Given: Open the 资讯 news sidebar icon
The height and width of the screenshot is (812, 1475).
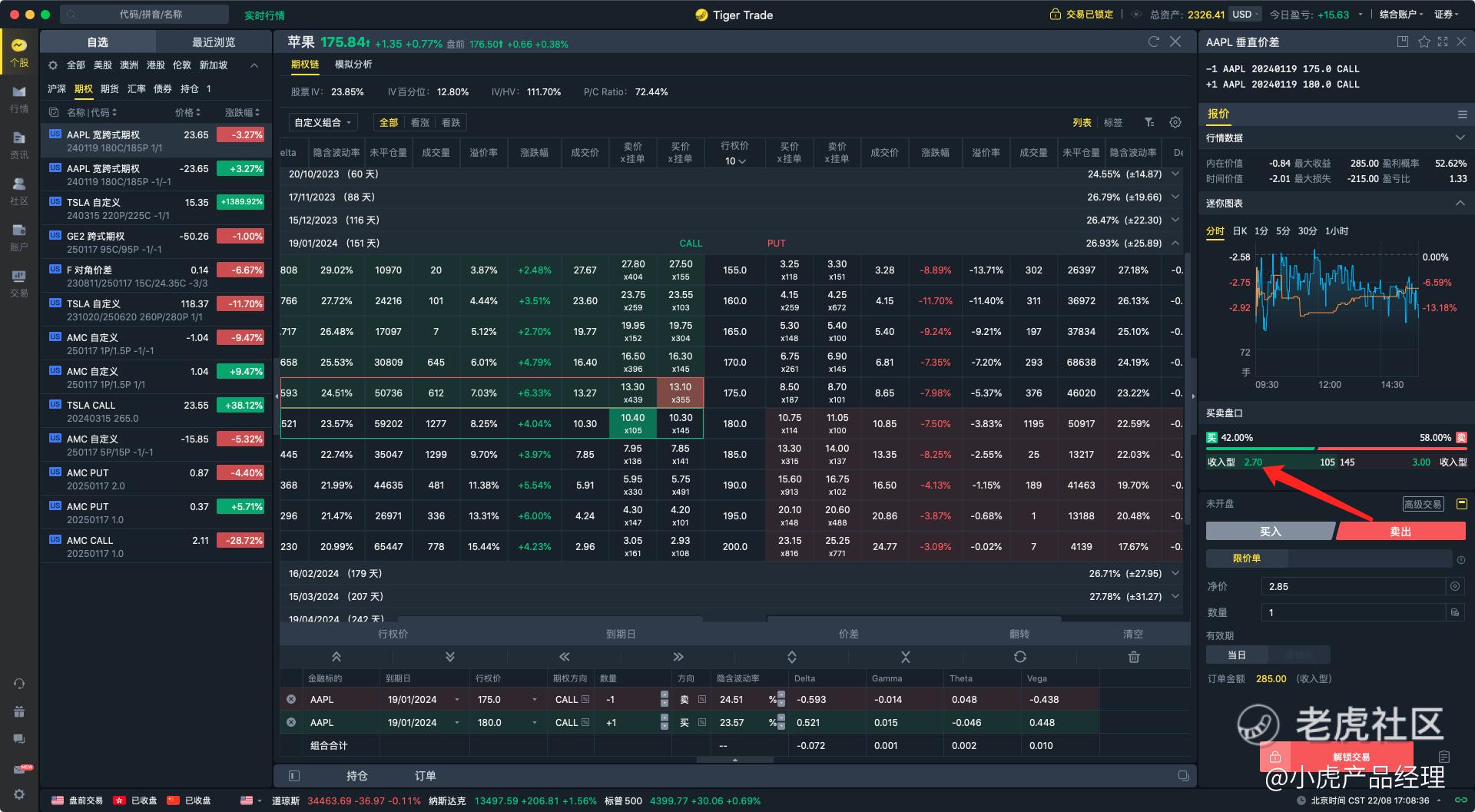Looking at the screenshot, I should coord(19,145).
